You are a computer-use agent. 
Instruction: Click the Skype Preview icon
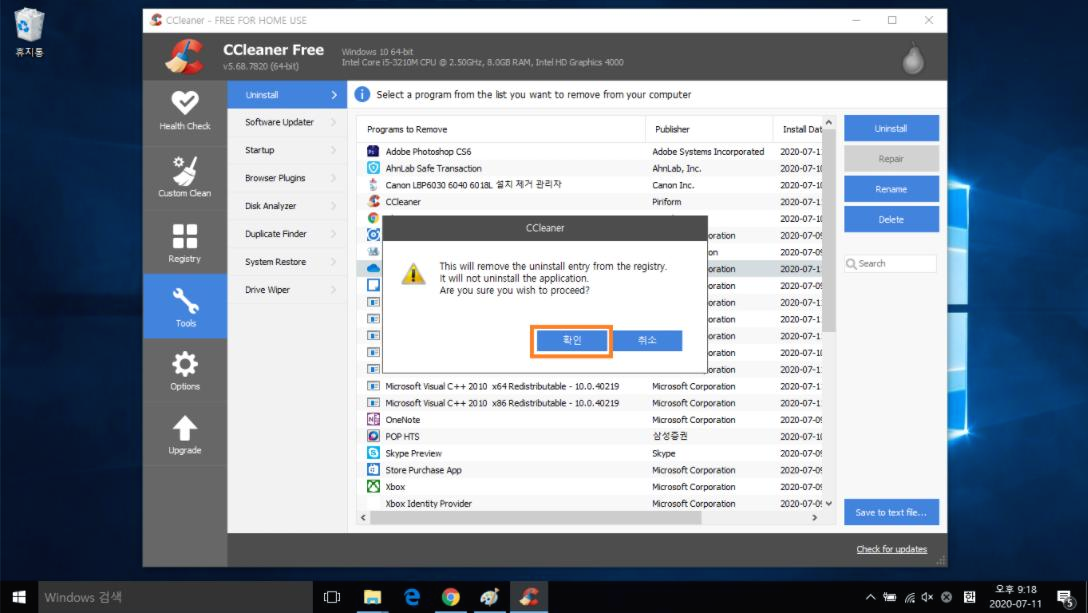click(x=373, y=453)
